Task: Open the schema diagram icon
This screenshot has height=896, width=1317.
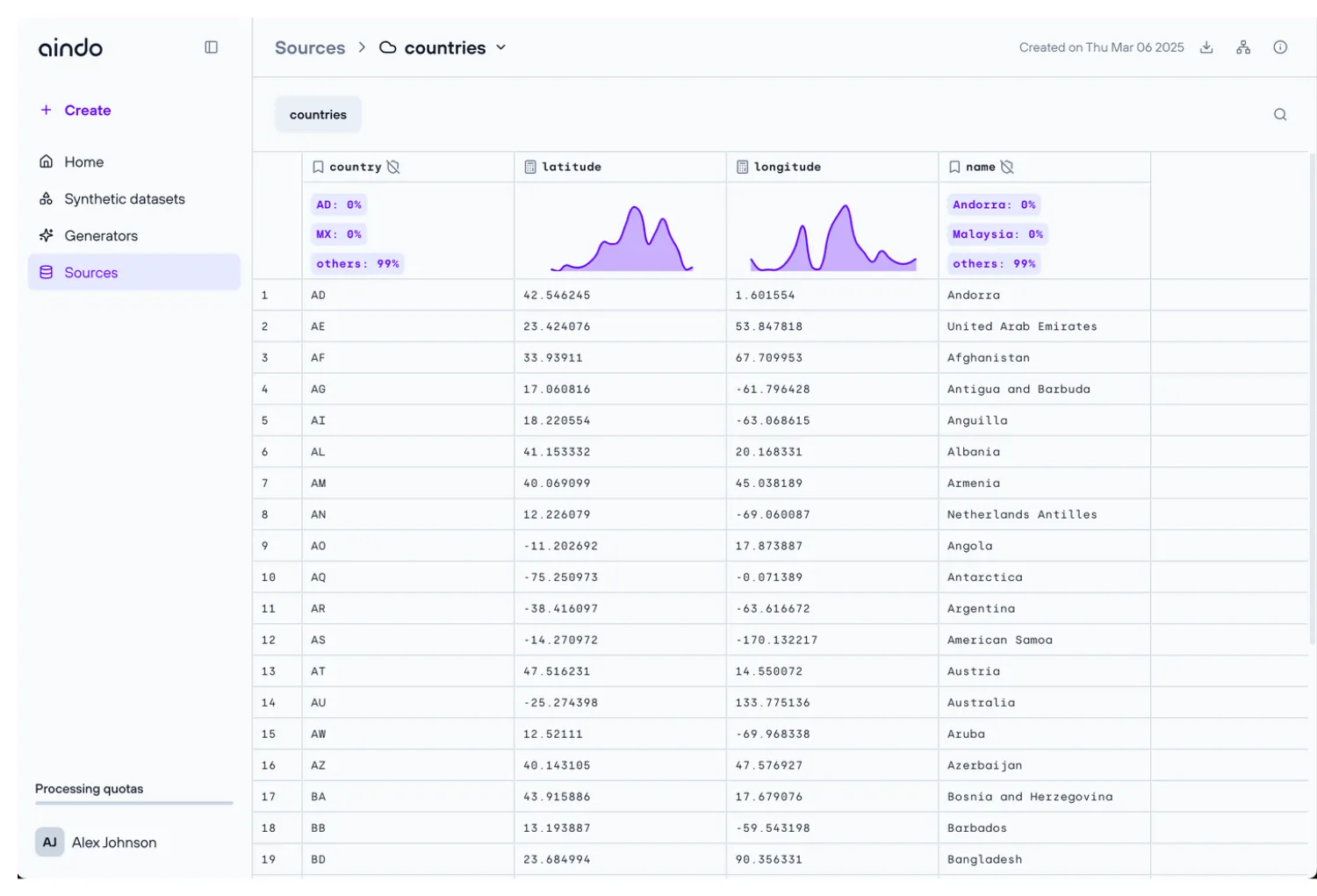Action: pos(1243,47)
